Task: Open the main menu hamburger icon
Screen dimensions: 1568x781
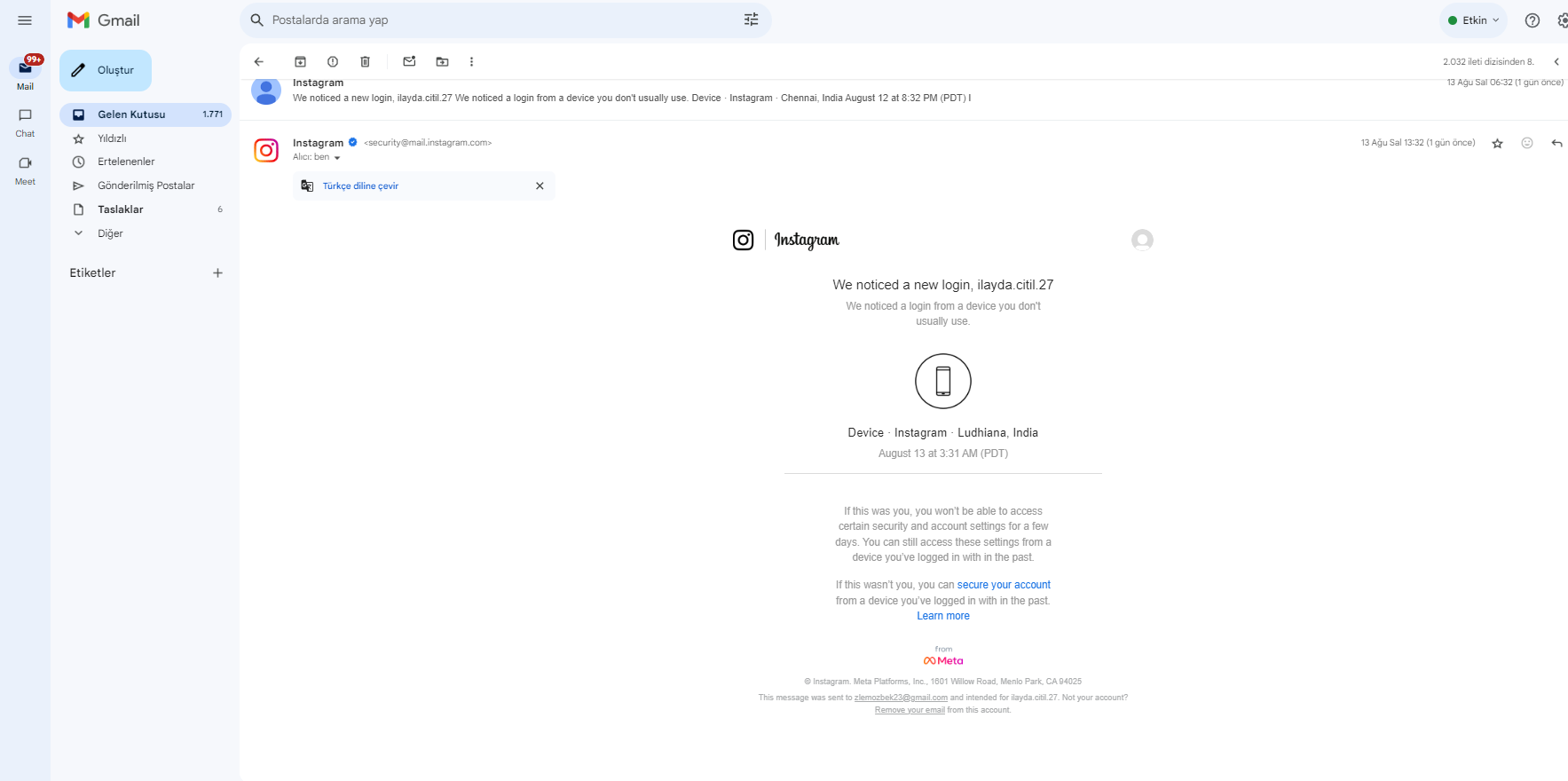Action: tap(25, 20)
